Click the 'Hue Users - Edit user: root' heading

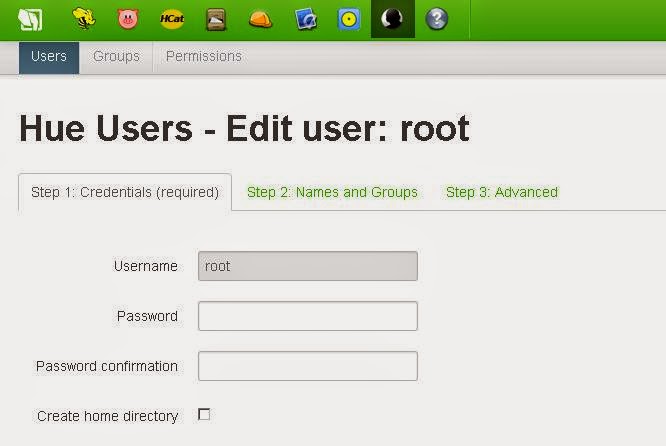[x=244, y=128]
